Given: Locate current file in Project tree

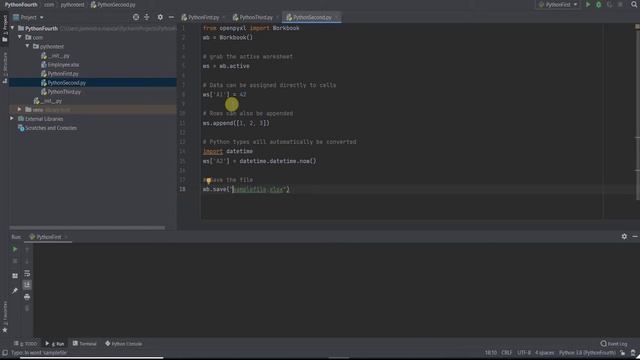Looking at the screenshot, I should [x=136, y=17].
